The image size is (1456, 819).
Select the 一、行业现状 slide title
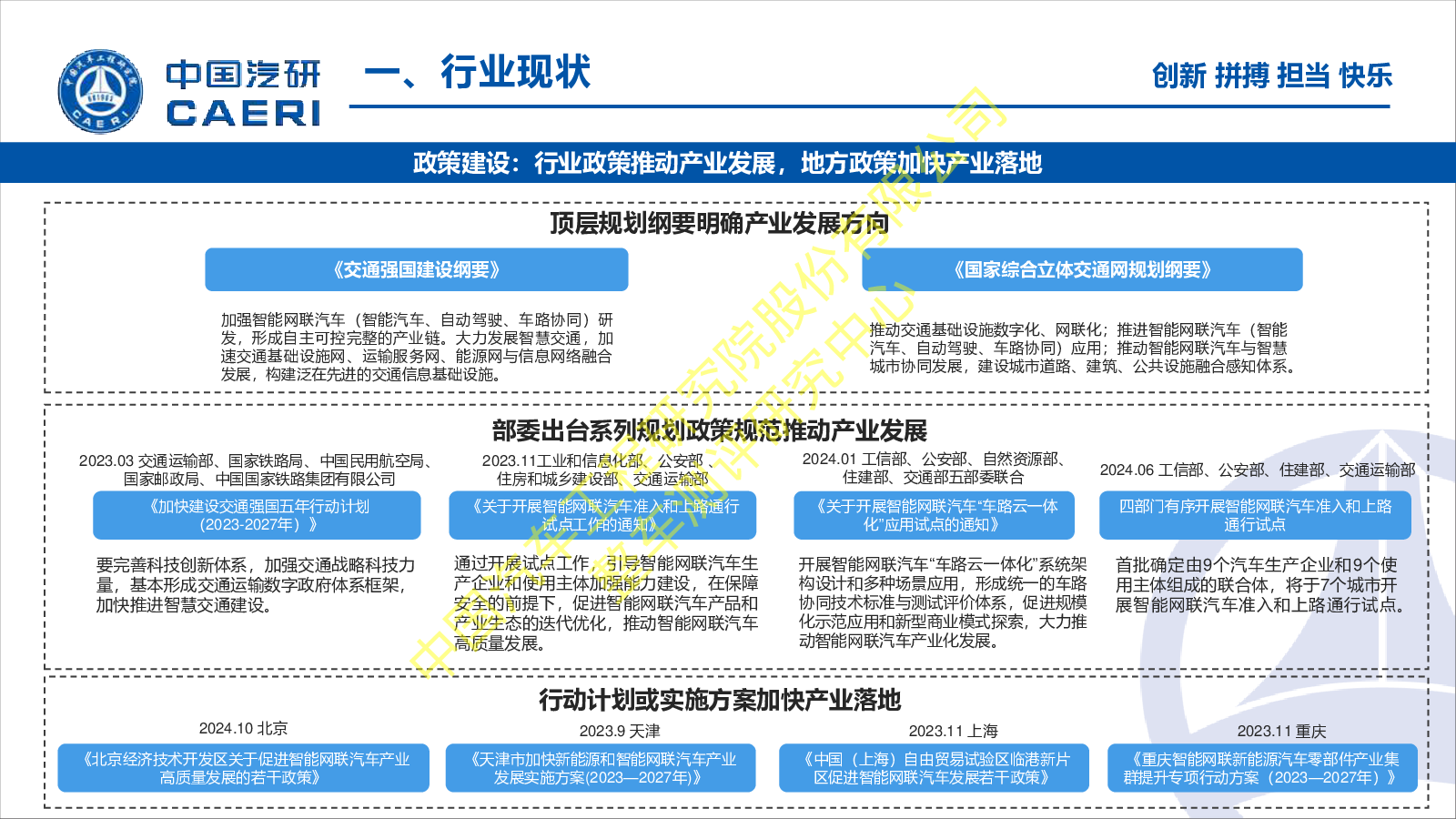(478, 72)
